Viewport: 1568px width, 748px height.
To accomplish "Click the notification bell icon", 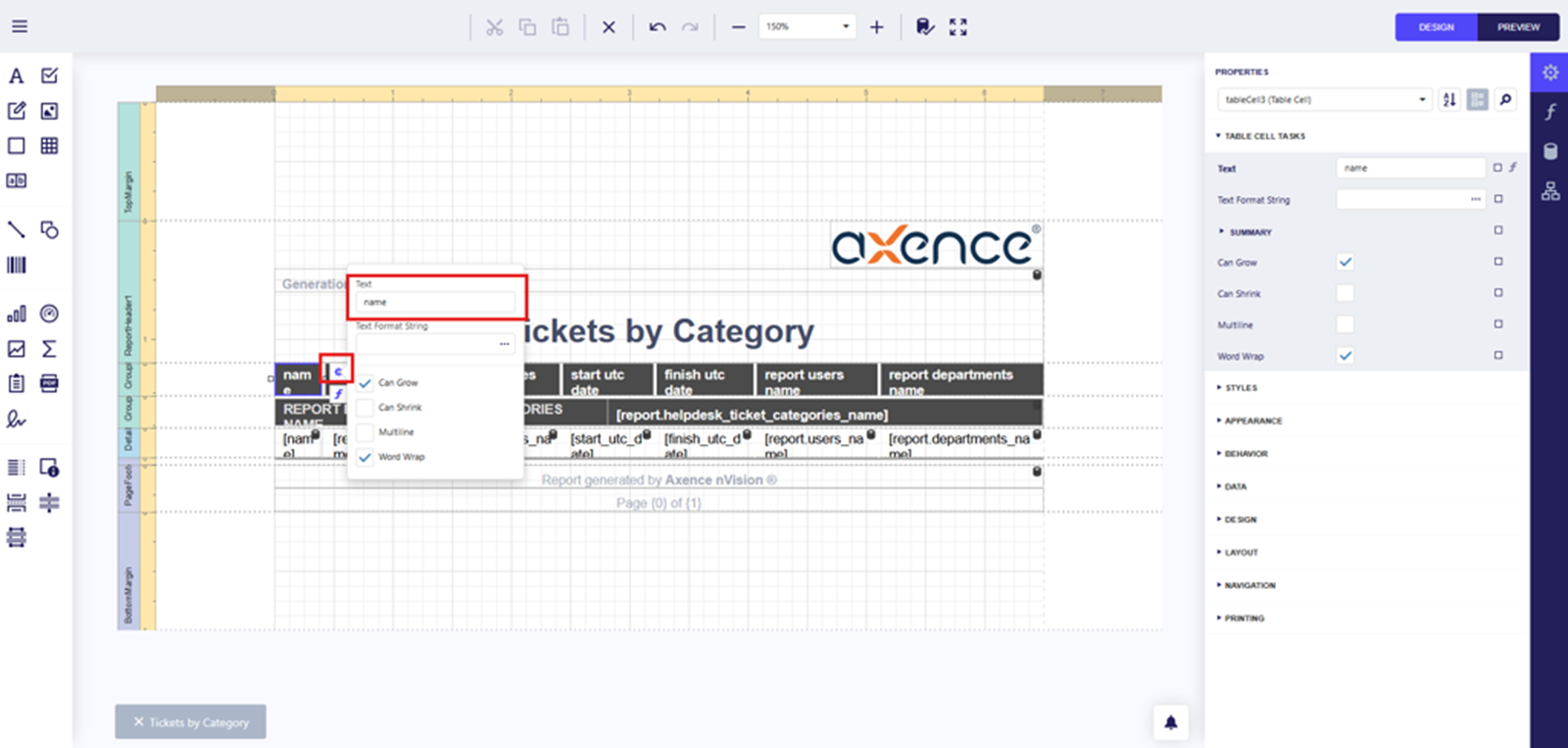I will pos(1170,723).
